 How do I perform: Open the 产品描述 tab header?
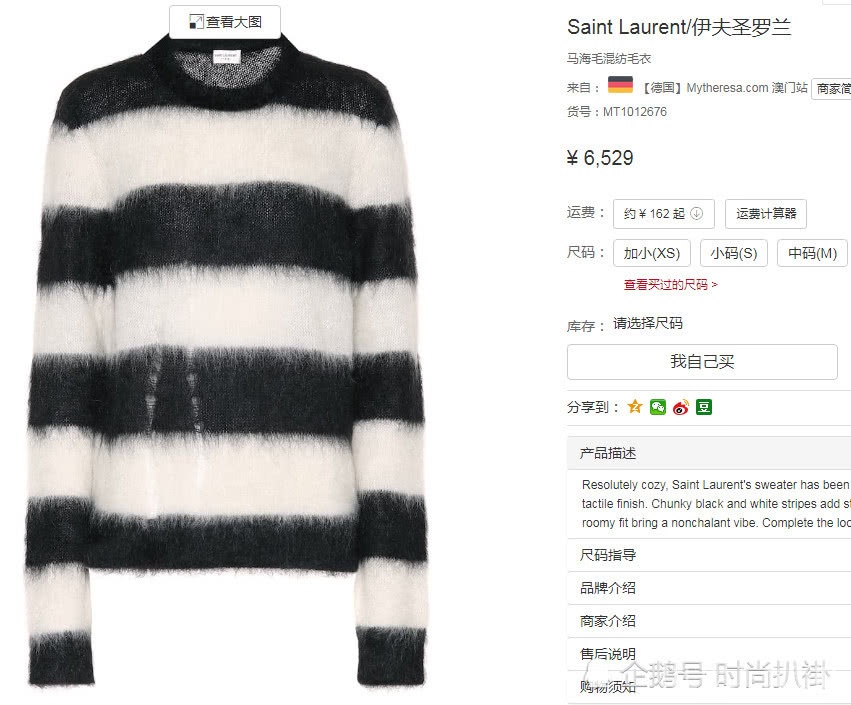coord(709,453)
